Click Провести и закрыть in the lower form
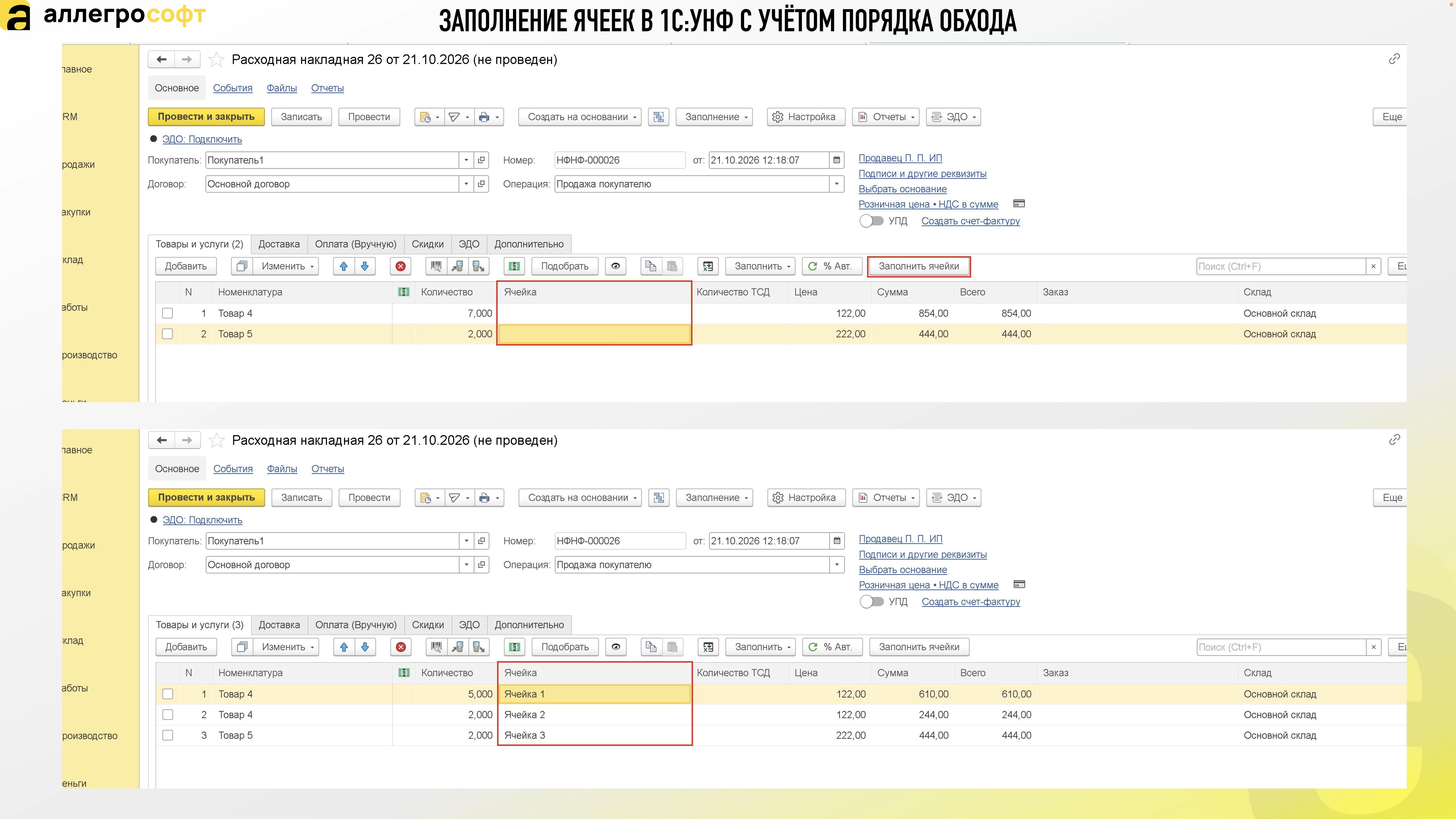 206,498
